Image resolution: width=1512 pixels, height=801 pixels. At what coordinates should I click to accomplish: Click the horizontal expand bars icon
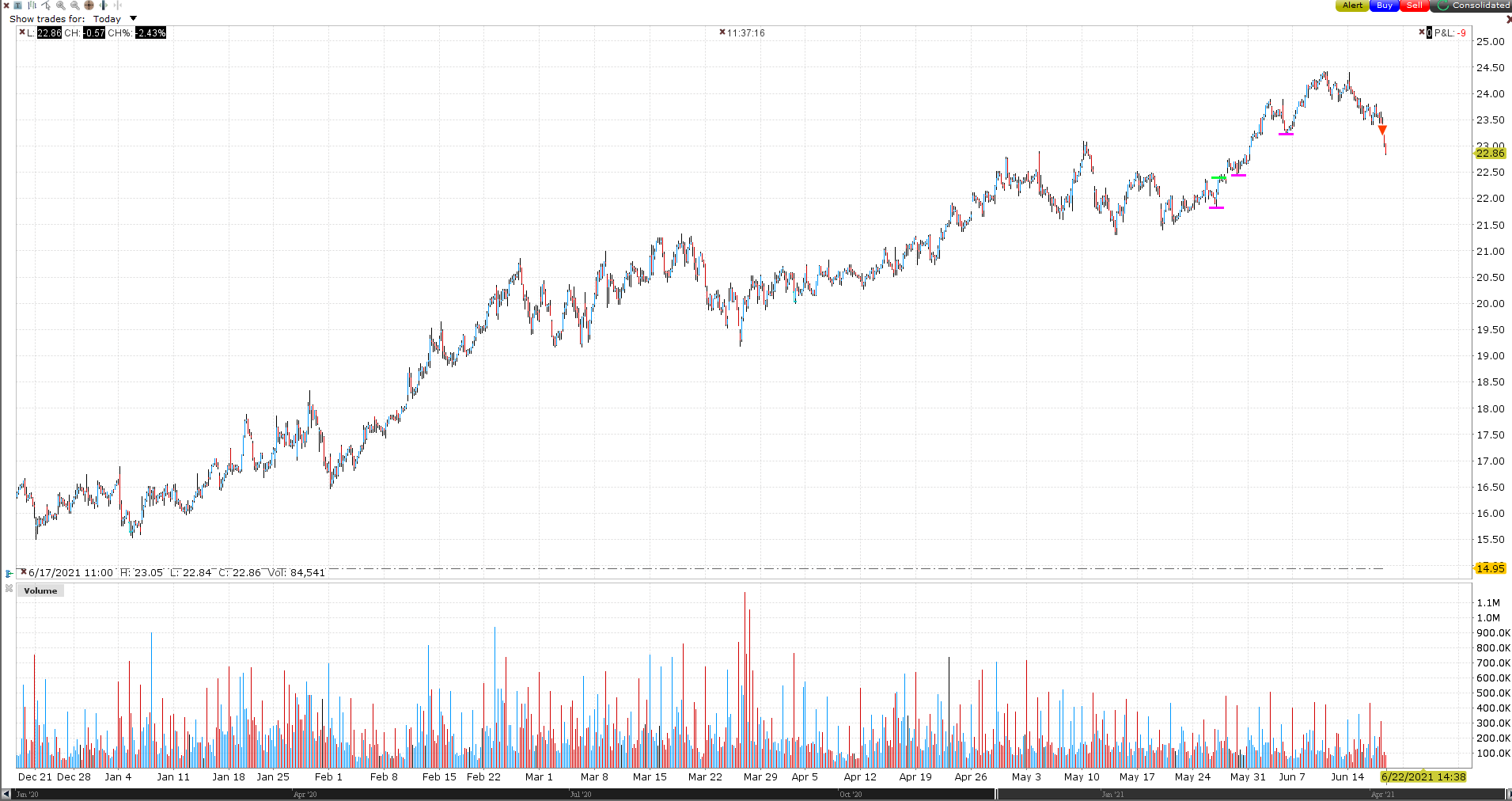pyautogui.click(x=104, y=6)
